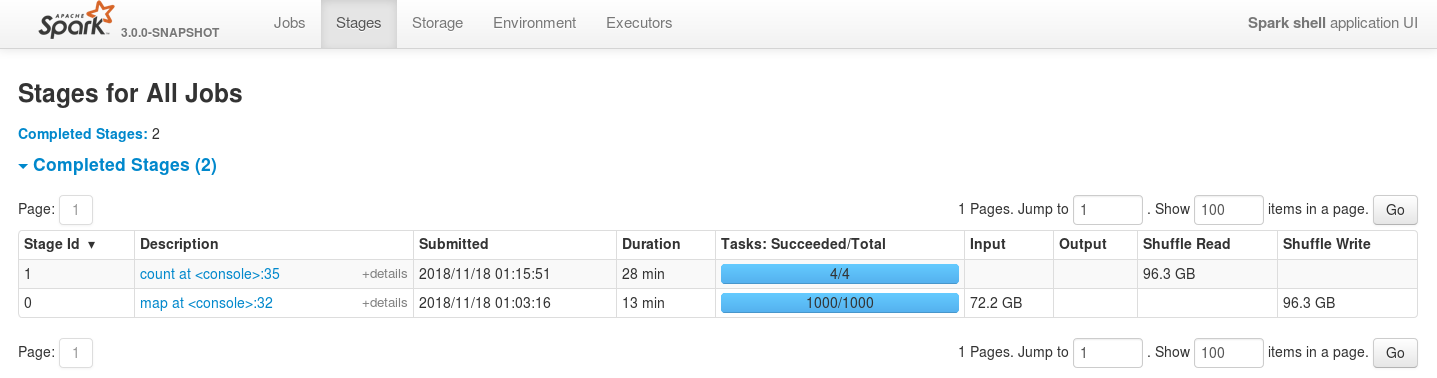
Task: Jump to the Completed Stages anchor link
Action: [x=83, y=134]
